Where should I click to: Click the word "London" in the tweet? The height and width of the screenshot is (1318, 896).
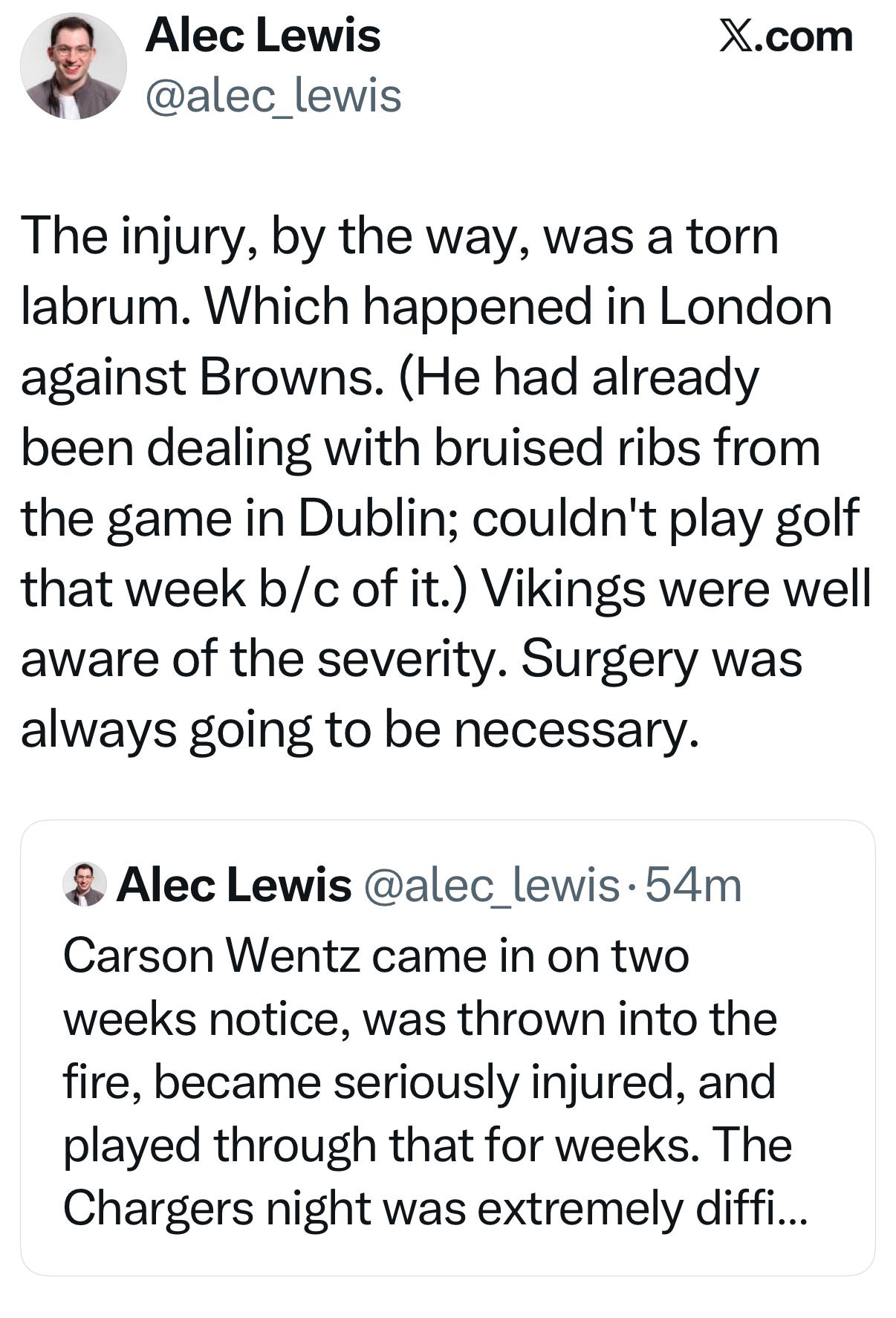coord(744,306)
